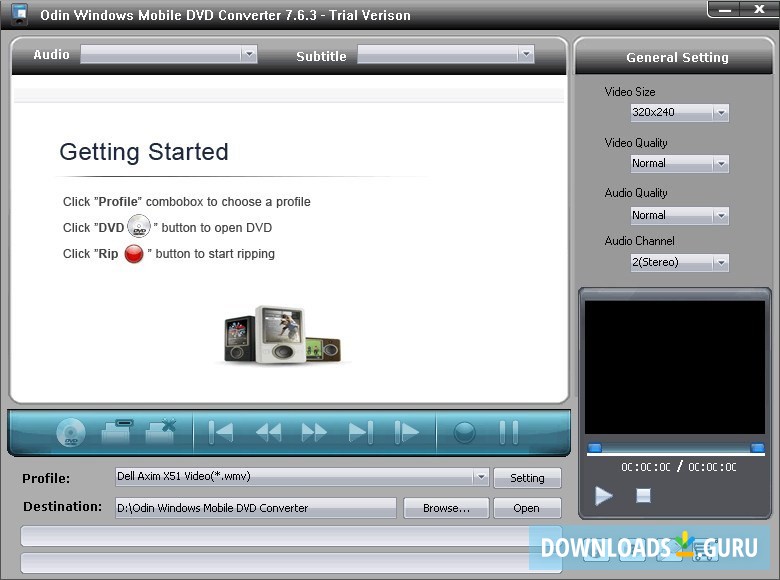Click the left preview trim slider handle
Viewport: 780px width, 580px height.
pos(595,447)
